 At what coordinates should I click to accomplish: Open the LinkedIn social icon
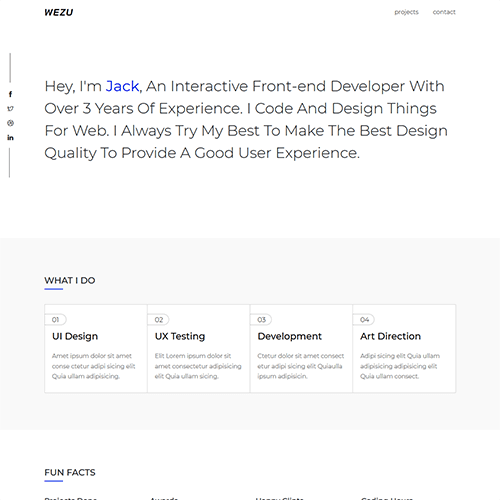(10, 137)
